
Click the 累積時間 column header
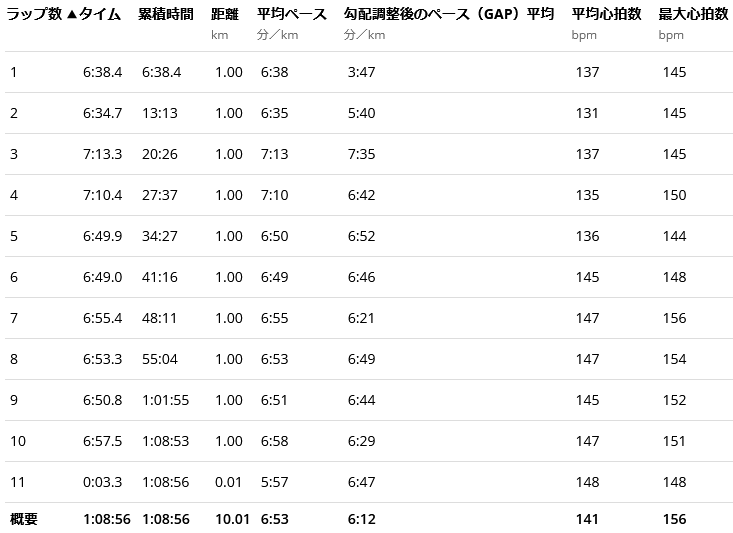(x=166, y=14)
